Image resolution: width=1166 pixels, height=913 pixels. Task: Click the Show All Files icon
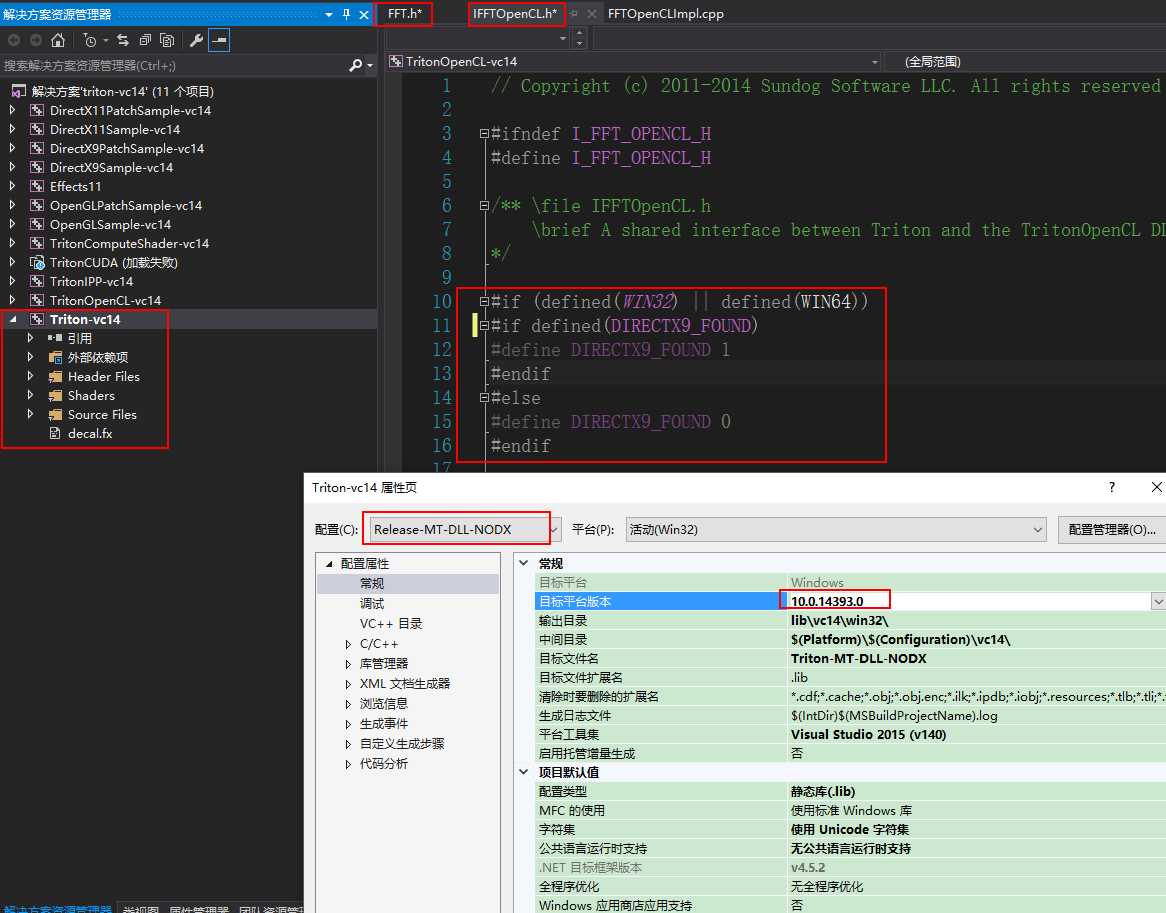coord(167,40)
